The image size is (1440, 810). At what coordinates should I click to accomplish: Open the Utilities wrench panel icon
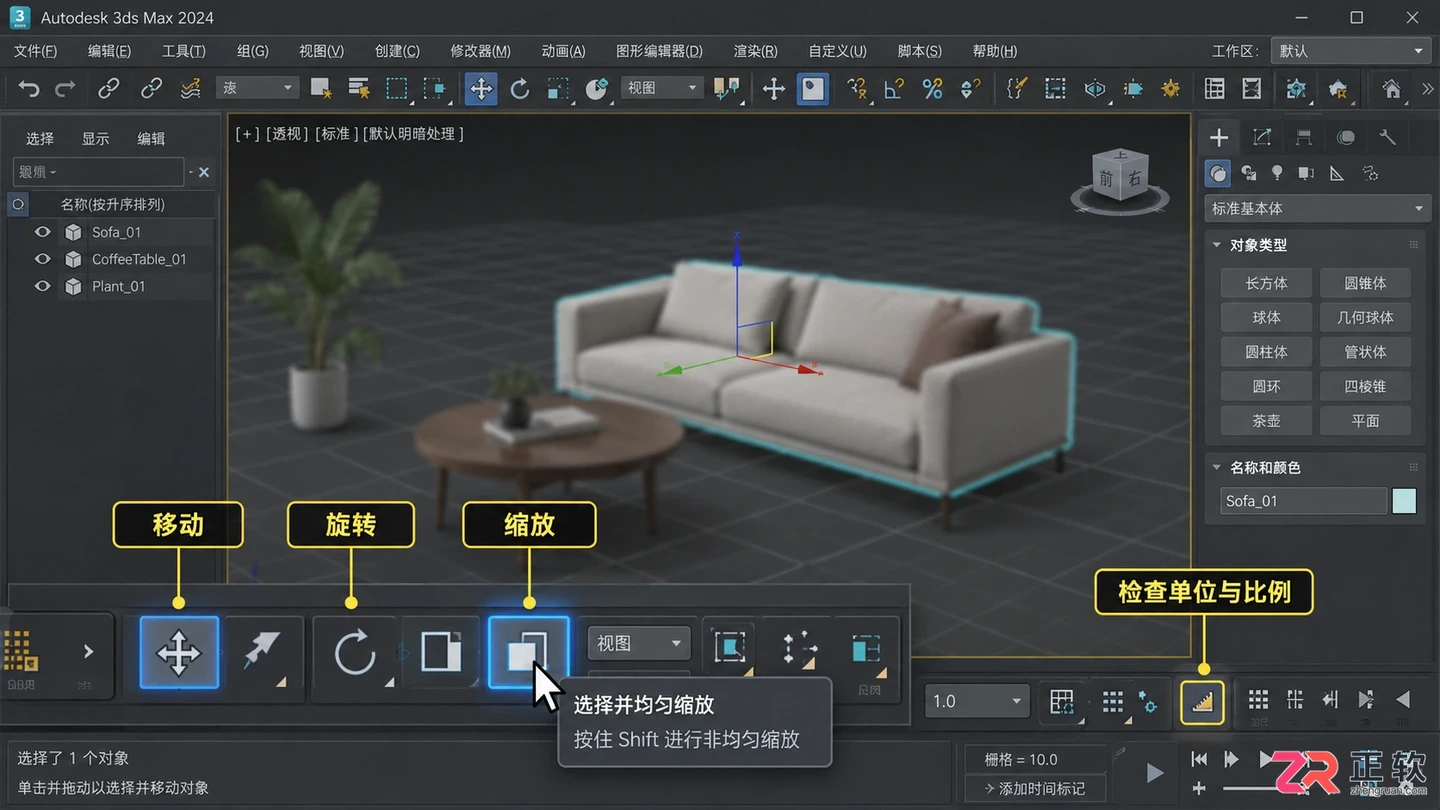click(x=1387, y=138)
